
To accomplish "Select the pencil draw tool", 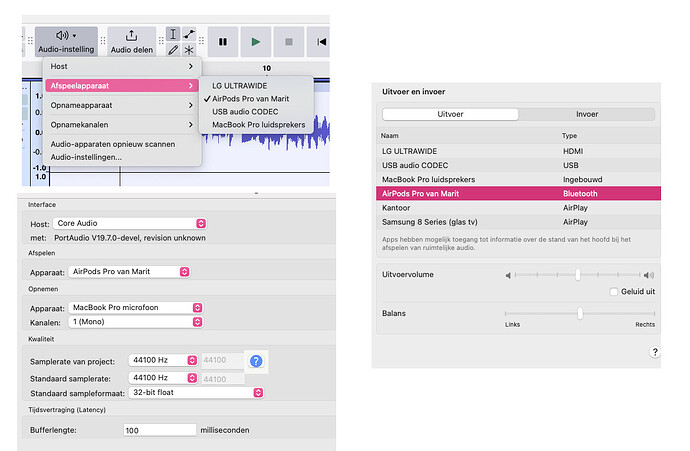I will (x=173, y=50).
